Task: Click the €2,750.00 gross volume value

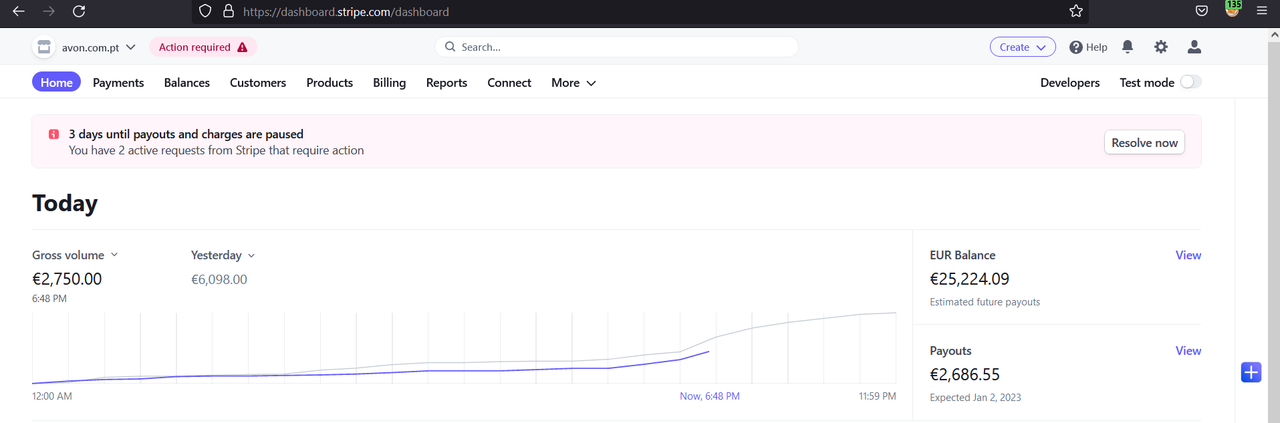Action: (x=67, y=279)
